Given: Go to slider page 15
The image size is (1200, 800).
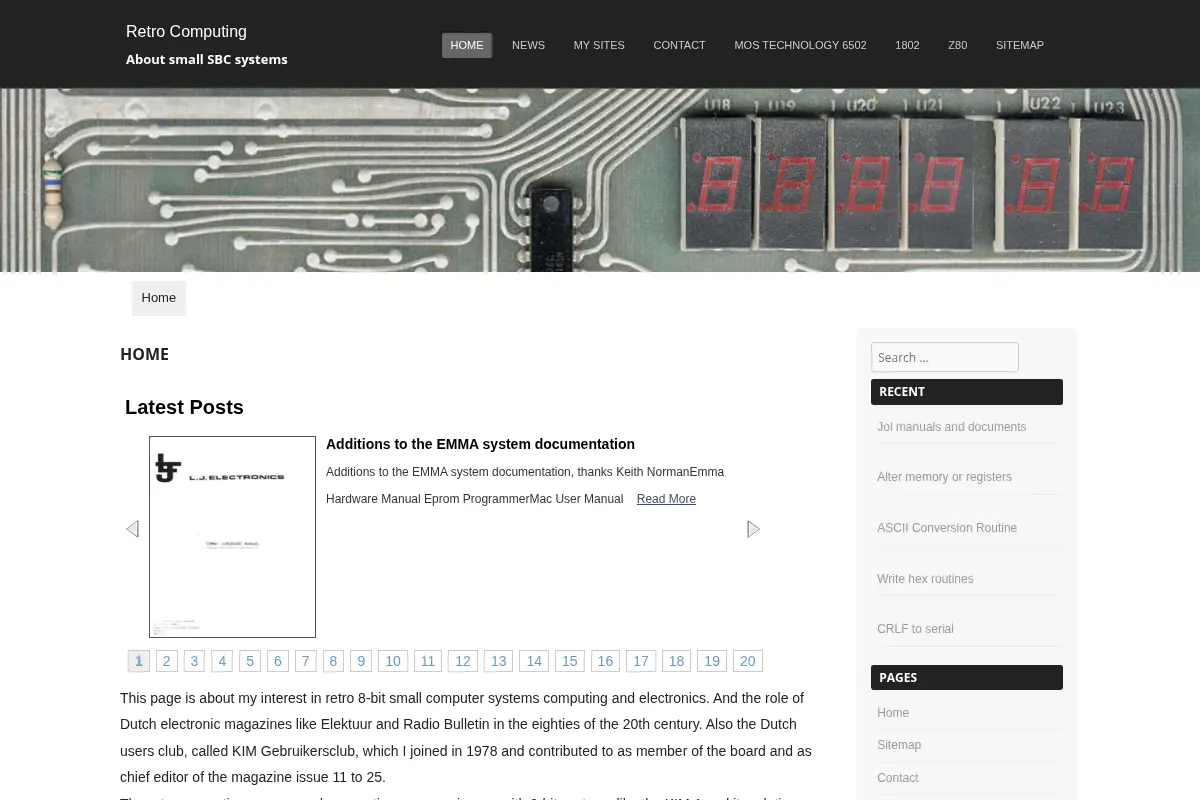Looking at the screenshot, I should [x=570, y=661].
